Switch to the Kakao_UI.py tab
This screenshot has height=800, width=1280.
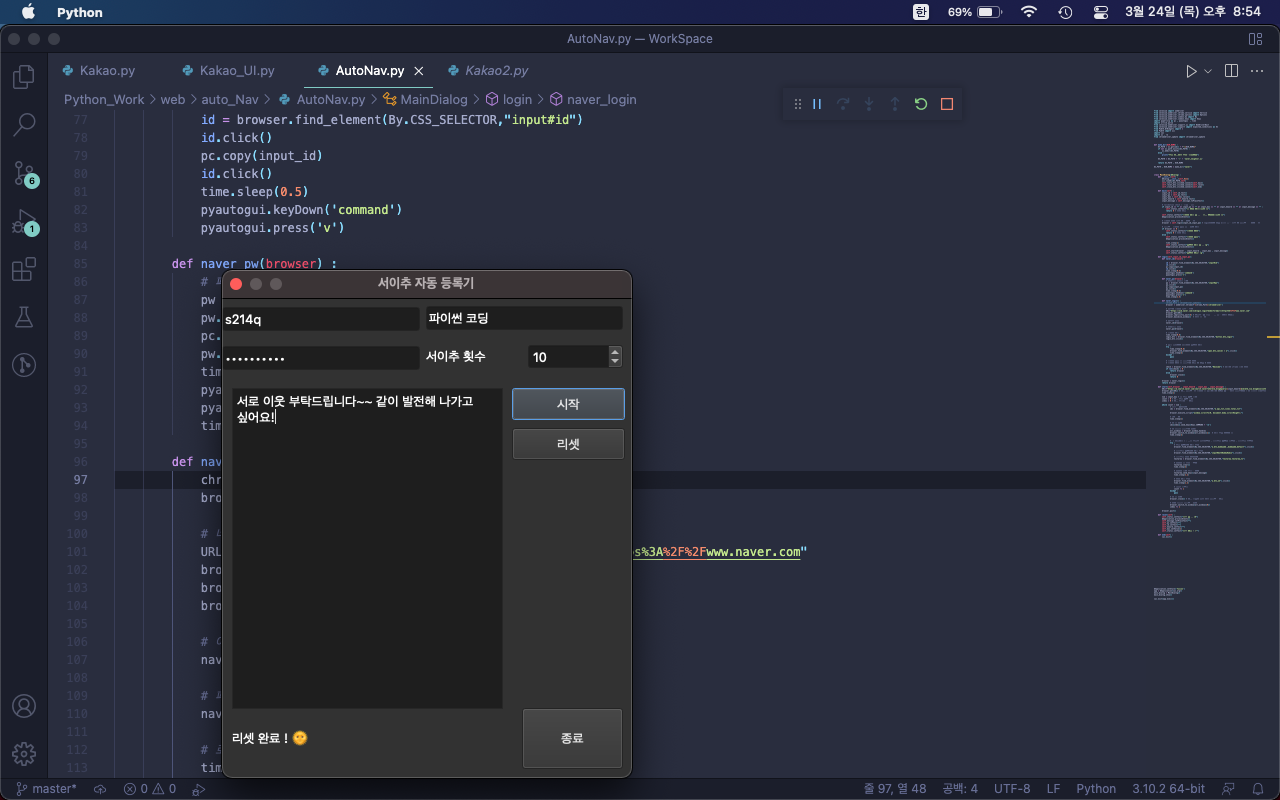pos(236,71)
